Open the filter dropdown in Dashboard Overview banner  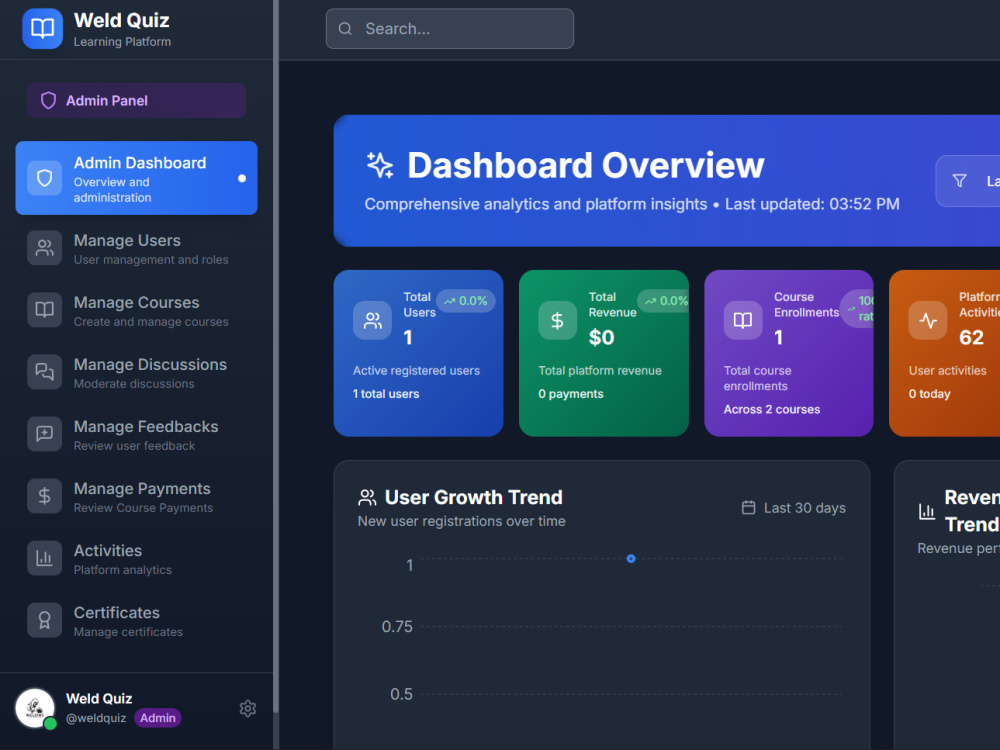[x=967, y=181]
